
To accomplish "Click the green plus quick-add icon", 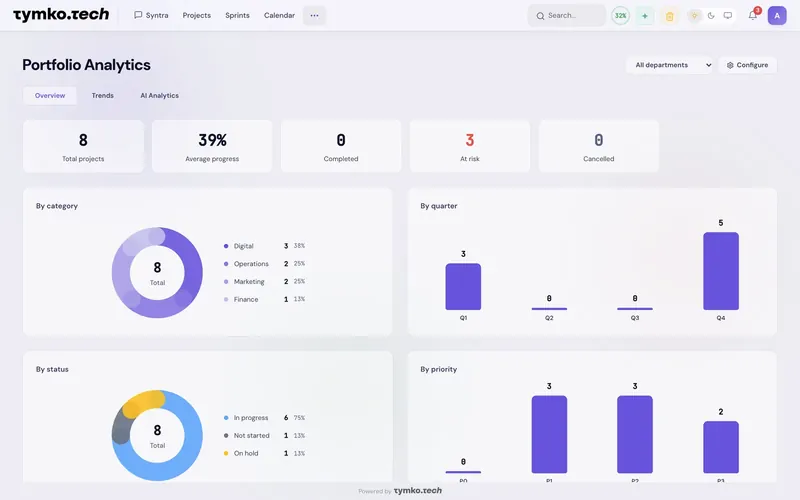I will (644, 16).
